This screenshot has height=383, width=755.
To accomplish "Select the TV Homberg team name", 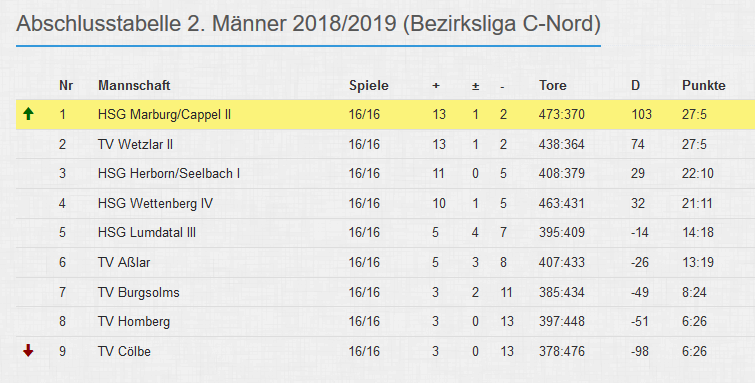I will coord(134,321).
